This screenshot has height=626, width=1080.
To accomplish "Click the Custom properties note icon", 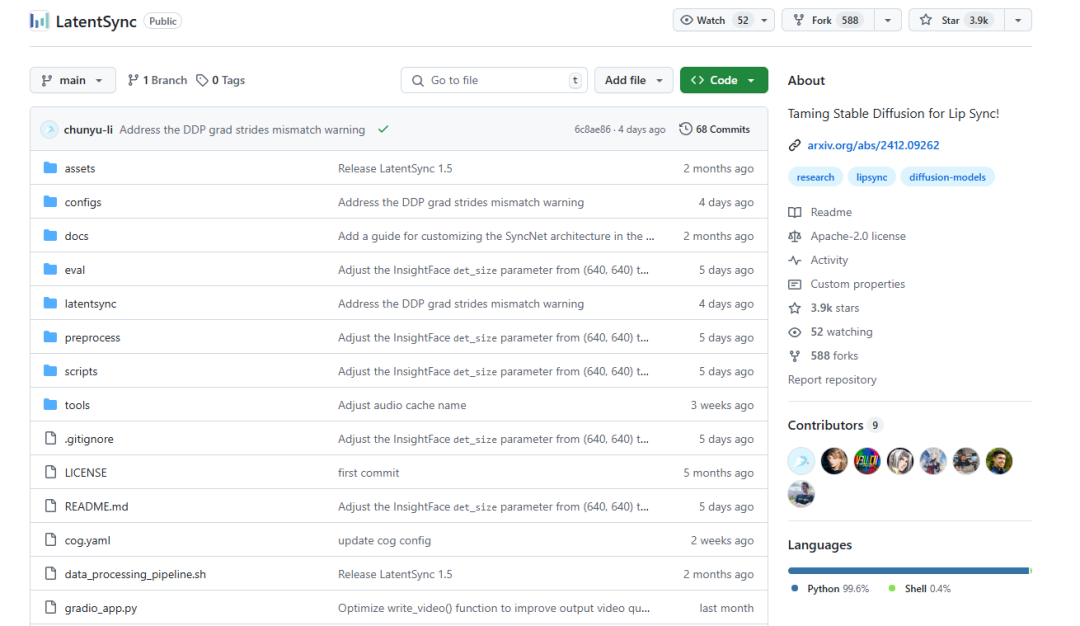I will coord(795,284).
